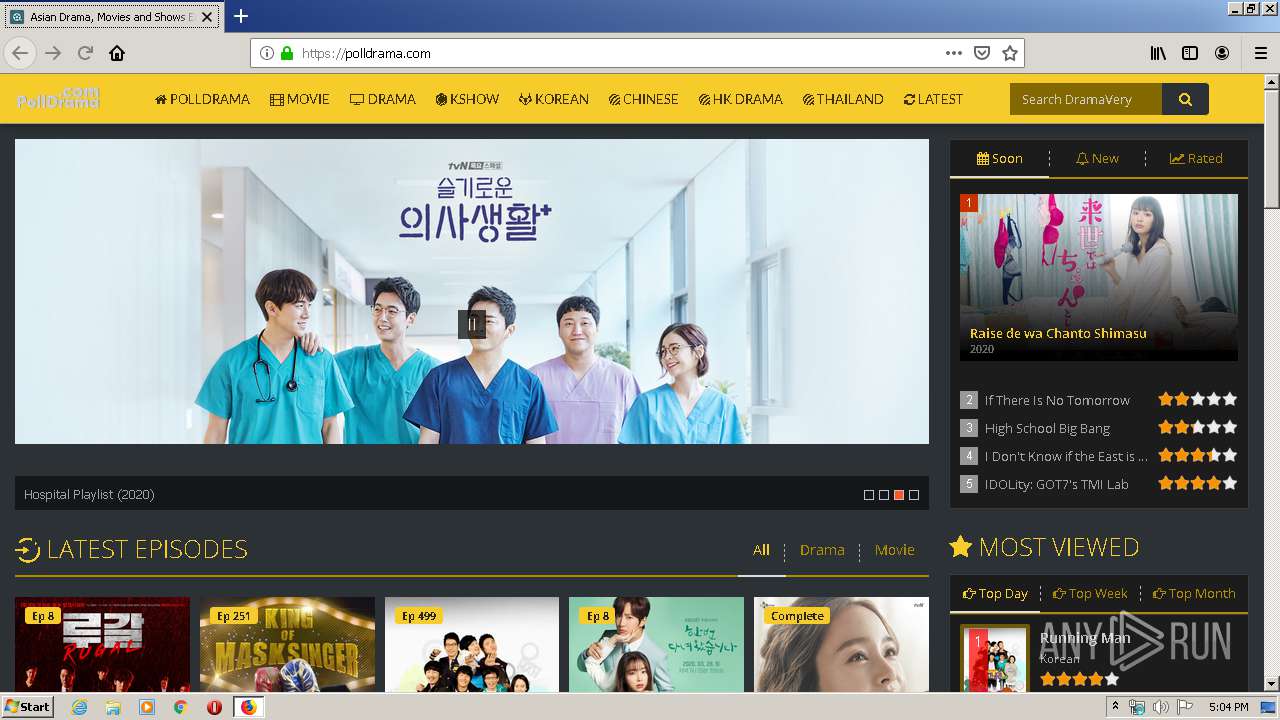Open the THAILAND menu item
This screenshot has height=720, width=1280.
click(843, 99)
